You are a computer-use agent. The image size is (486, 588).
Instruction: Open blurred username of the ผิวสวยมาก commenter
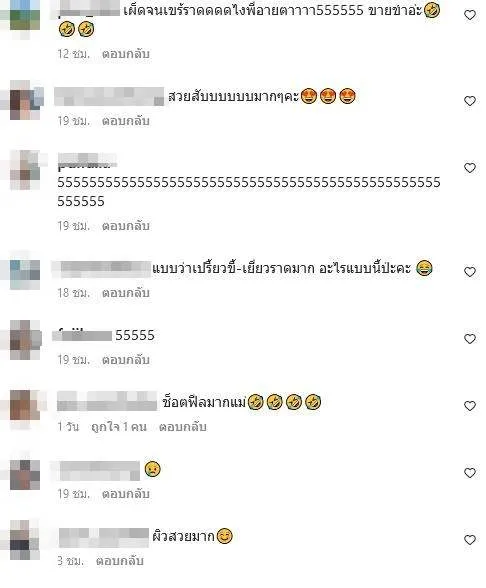coord(104,537)
